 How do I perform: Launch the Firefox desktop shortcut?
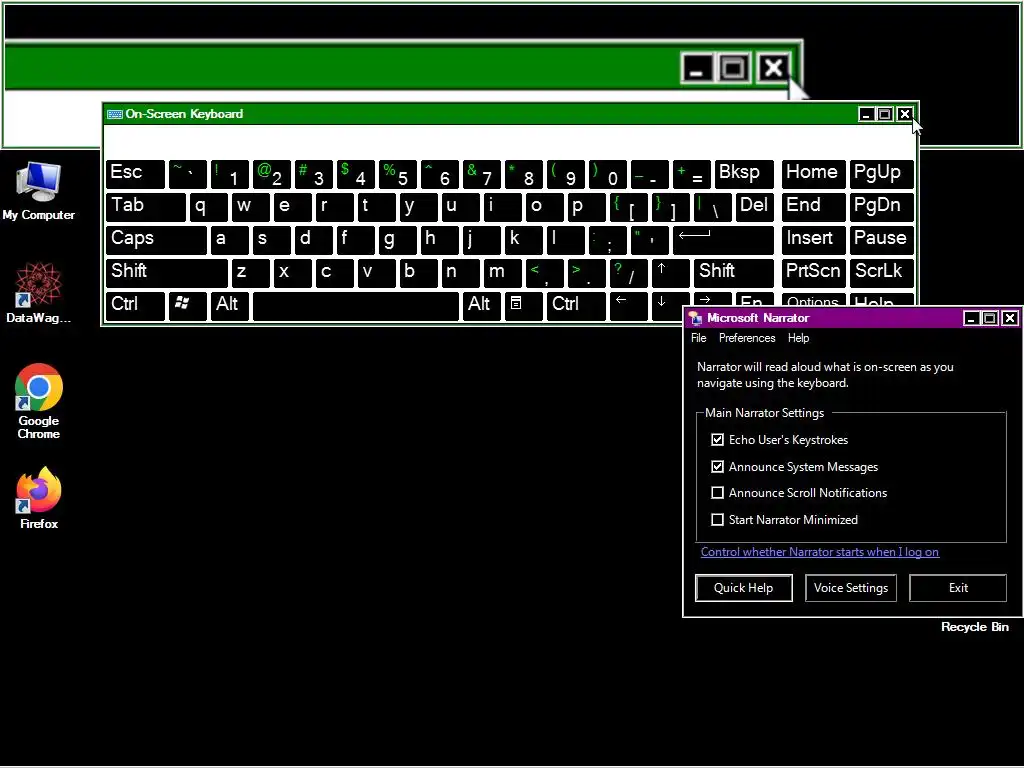pyautogui.click(x=39, y=498)
